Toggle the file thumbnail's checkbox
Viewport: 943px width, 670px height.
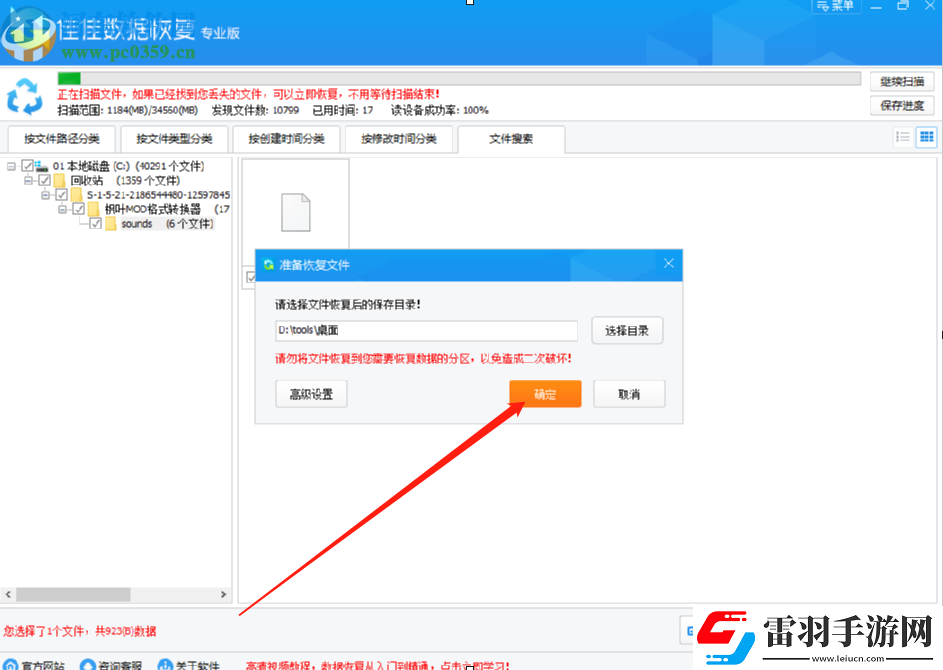click(x=250, y=277)
